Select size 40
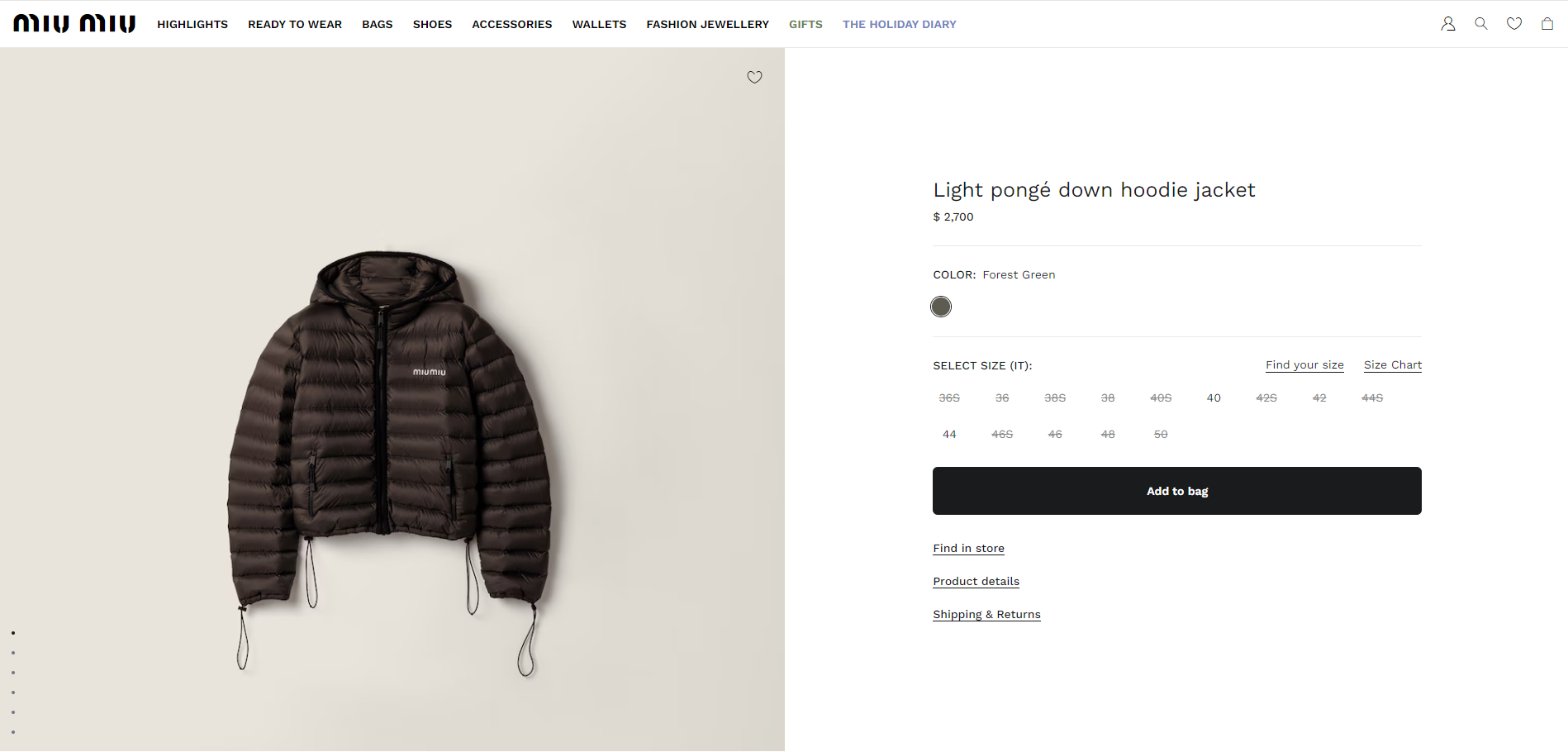This screenshot has width=1568, height=752. (x=1213, y=398)
